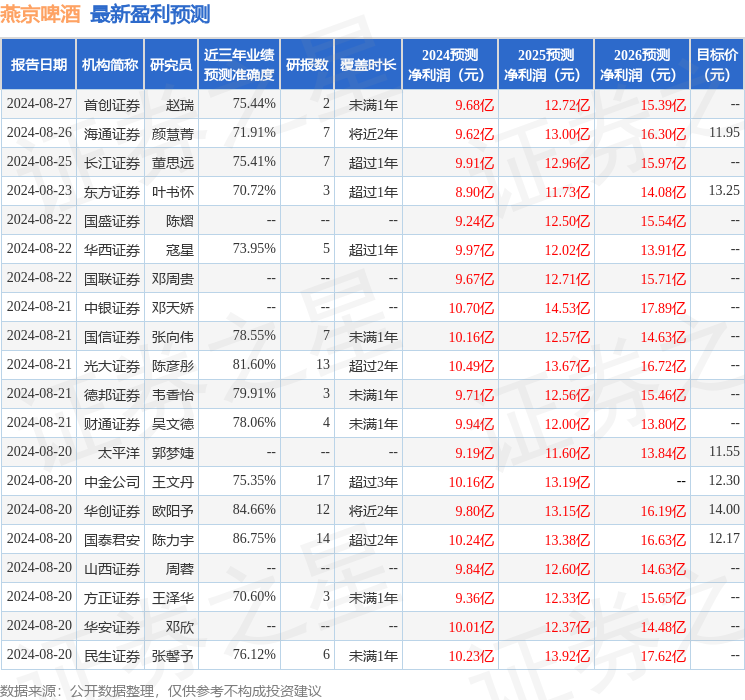Select the 国联证券 institution cell
745x700 pixels.
coord(112,279)
